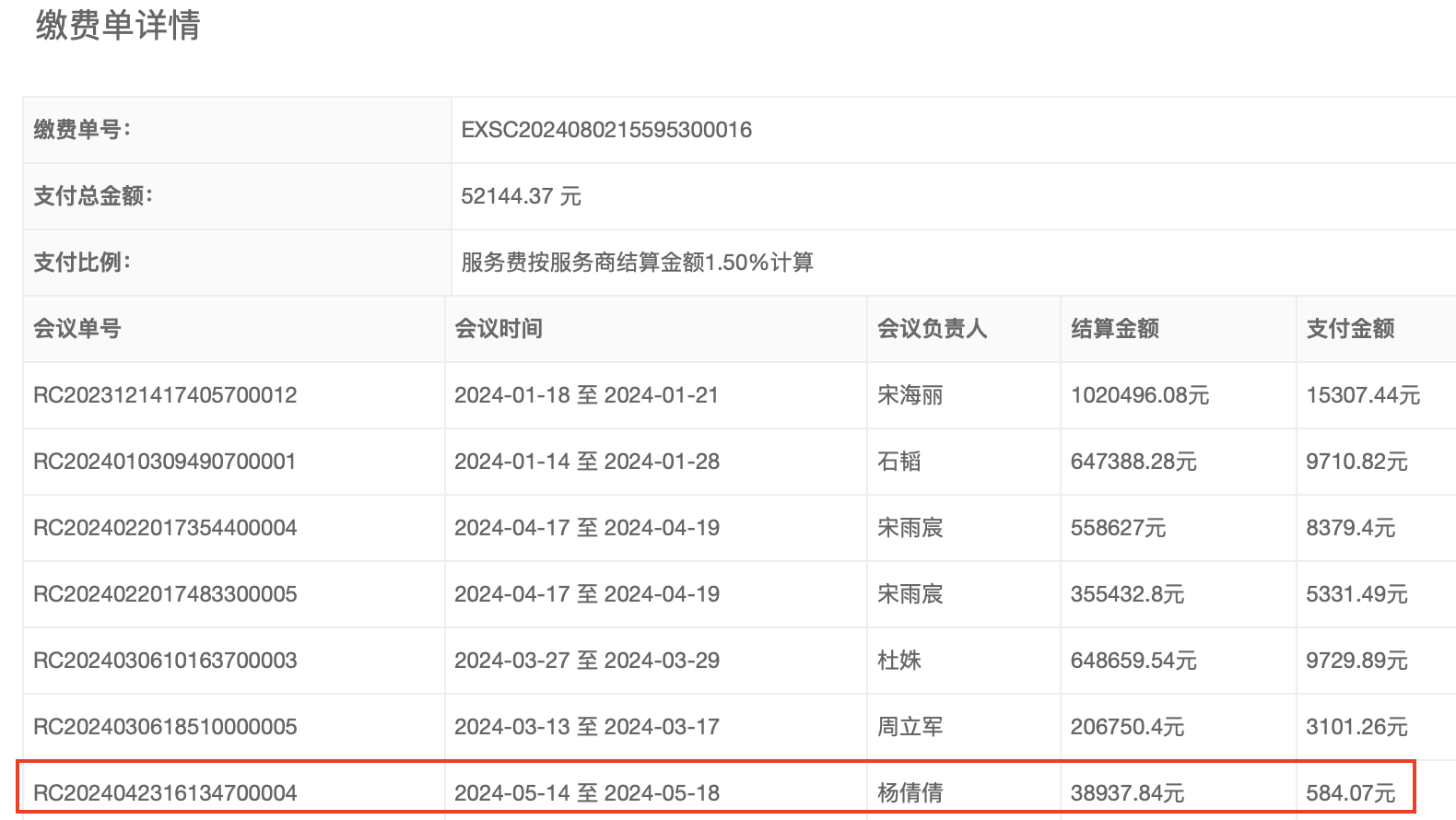Click the total amount 52144.37 元

coord(521,196)
